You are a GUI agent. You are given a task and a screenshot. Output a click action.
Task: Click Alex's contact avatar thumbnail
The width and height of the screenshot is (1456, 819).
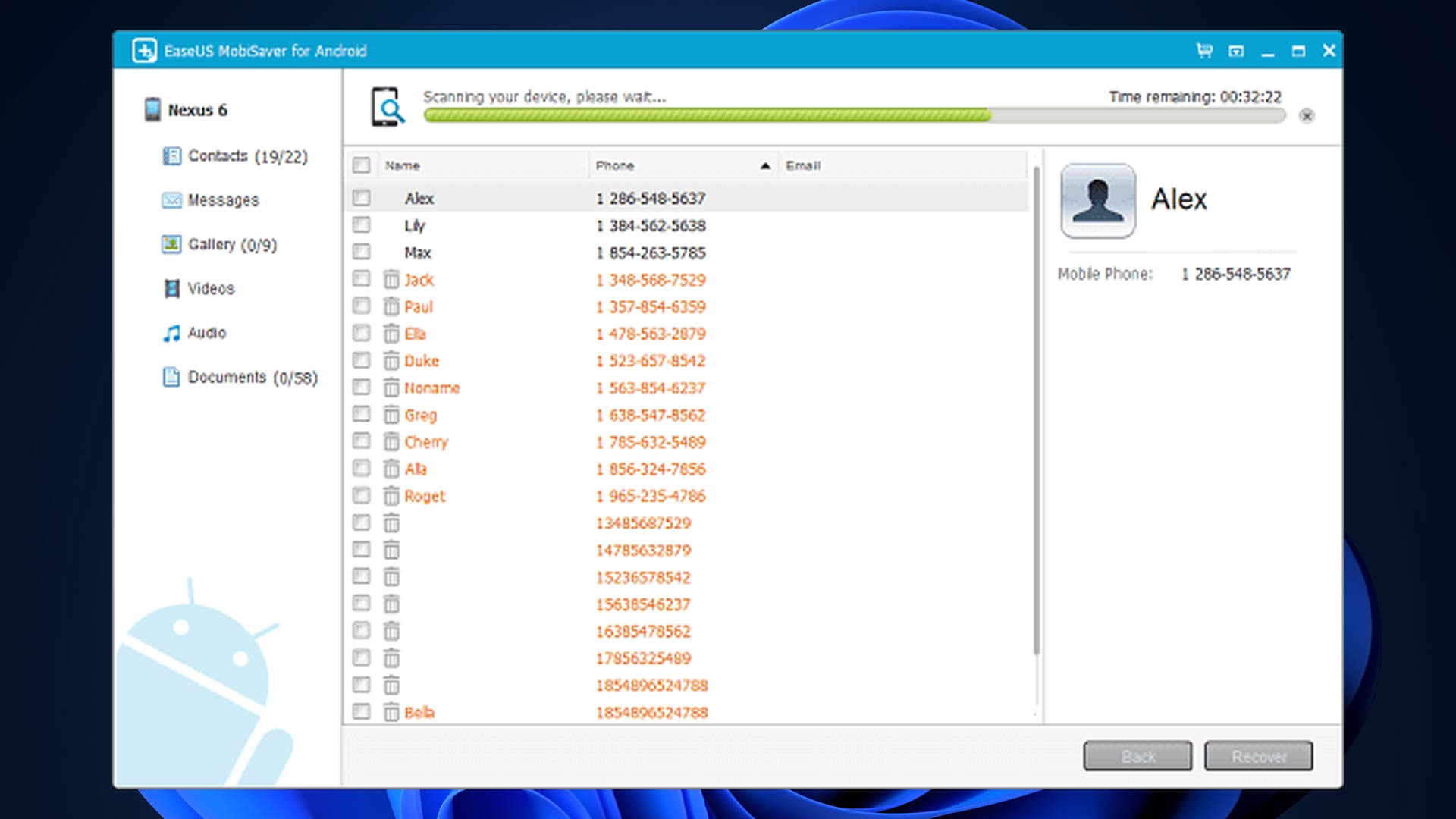point(1098,201)
